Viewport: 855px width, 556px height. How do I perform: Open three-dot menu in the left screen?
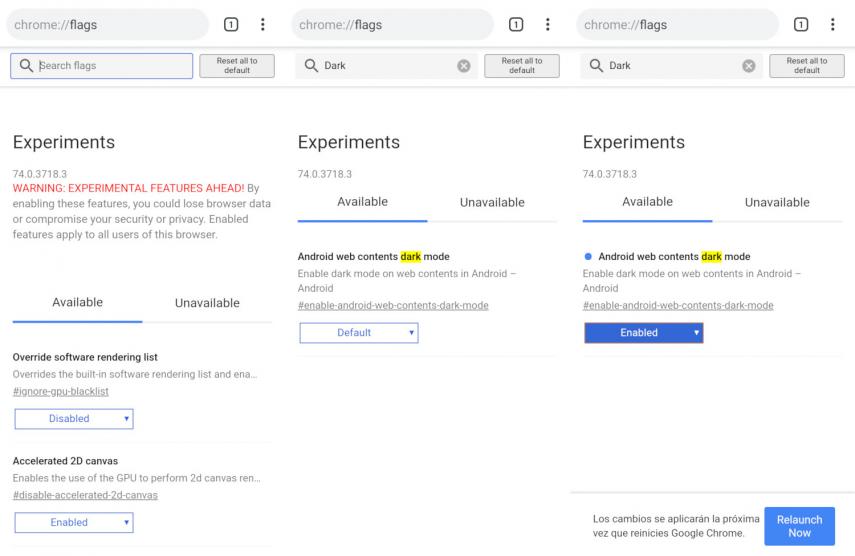263,25
